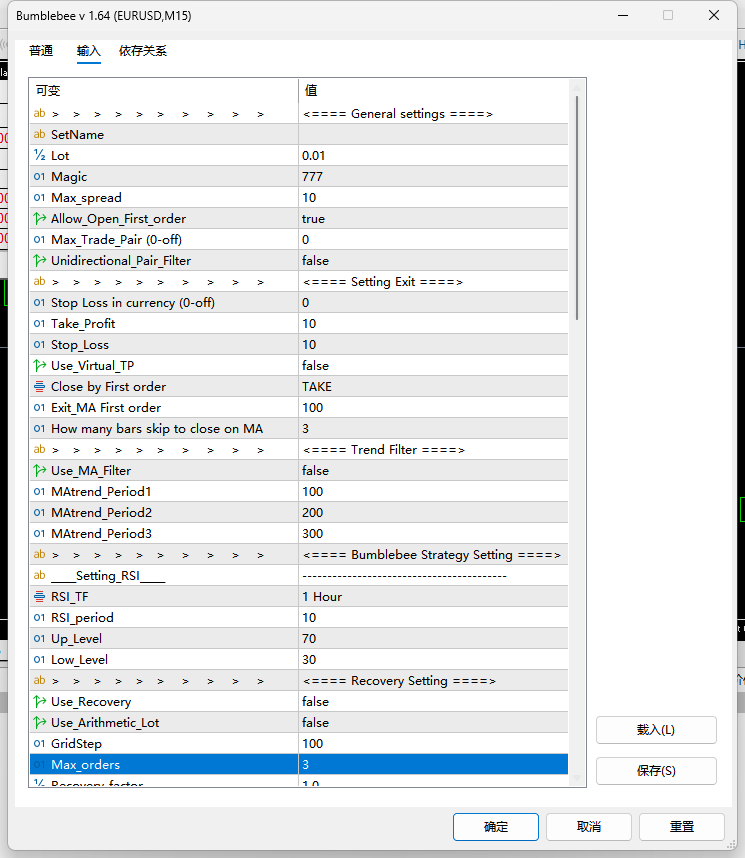
Task: Click the integer icon beside Max_Trade_Pair
Action: (x=39, y=240)
